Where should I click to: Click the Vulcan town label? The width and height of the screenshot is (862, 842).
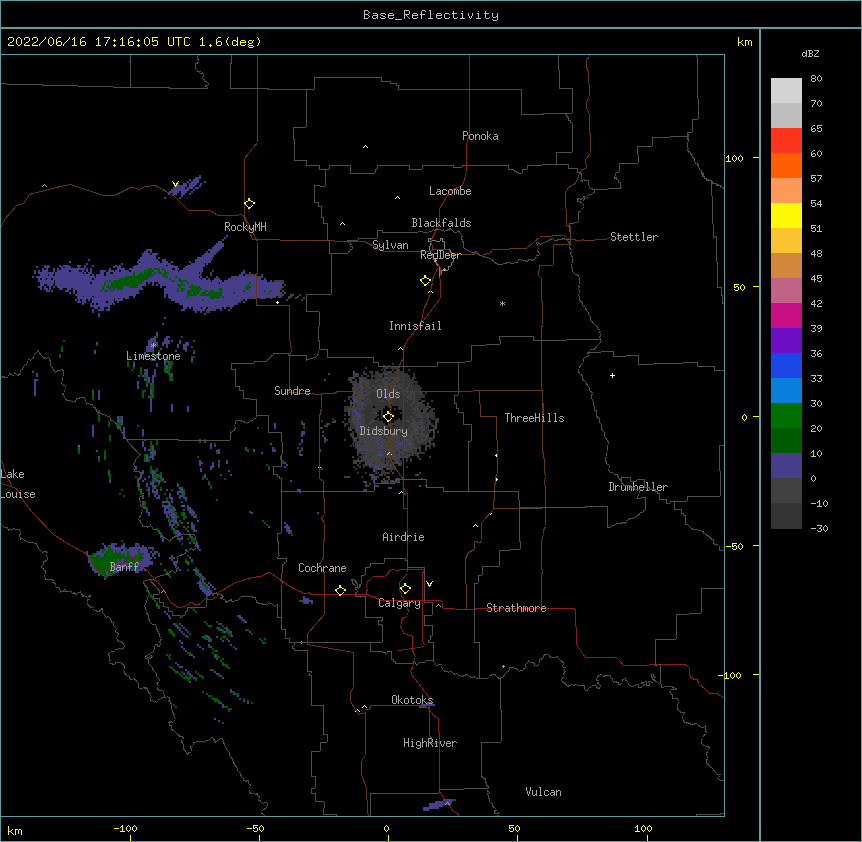point(543,792)
